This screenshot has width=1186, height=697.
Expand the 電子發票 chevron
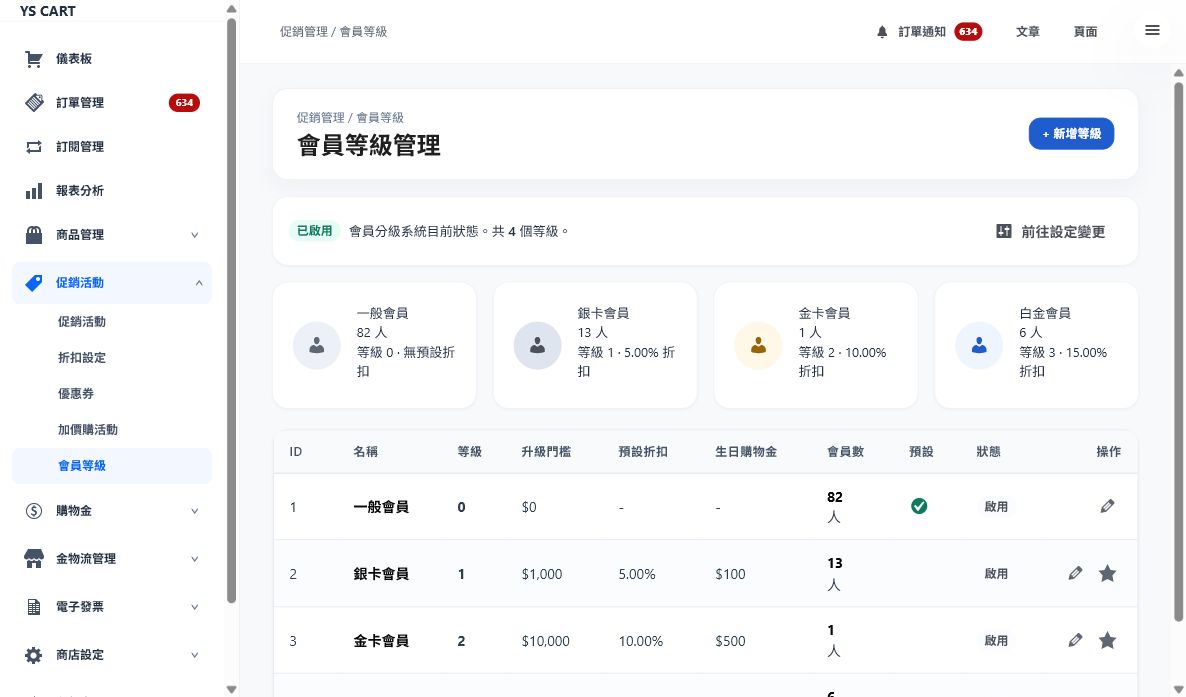[194, 607]
